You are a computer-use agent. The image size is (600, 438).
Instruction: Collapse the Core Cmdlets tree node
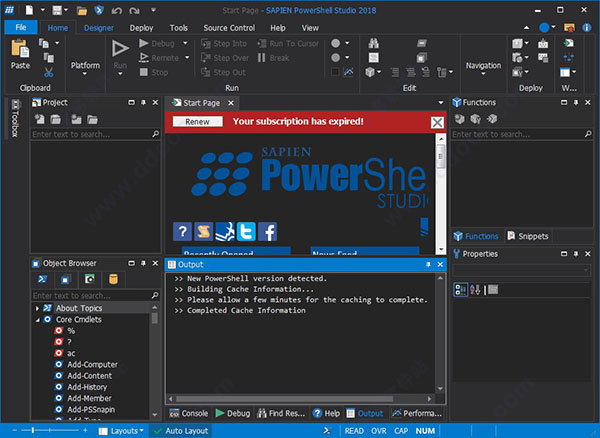coord(37,319)
